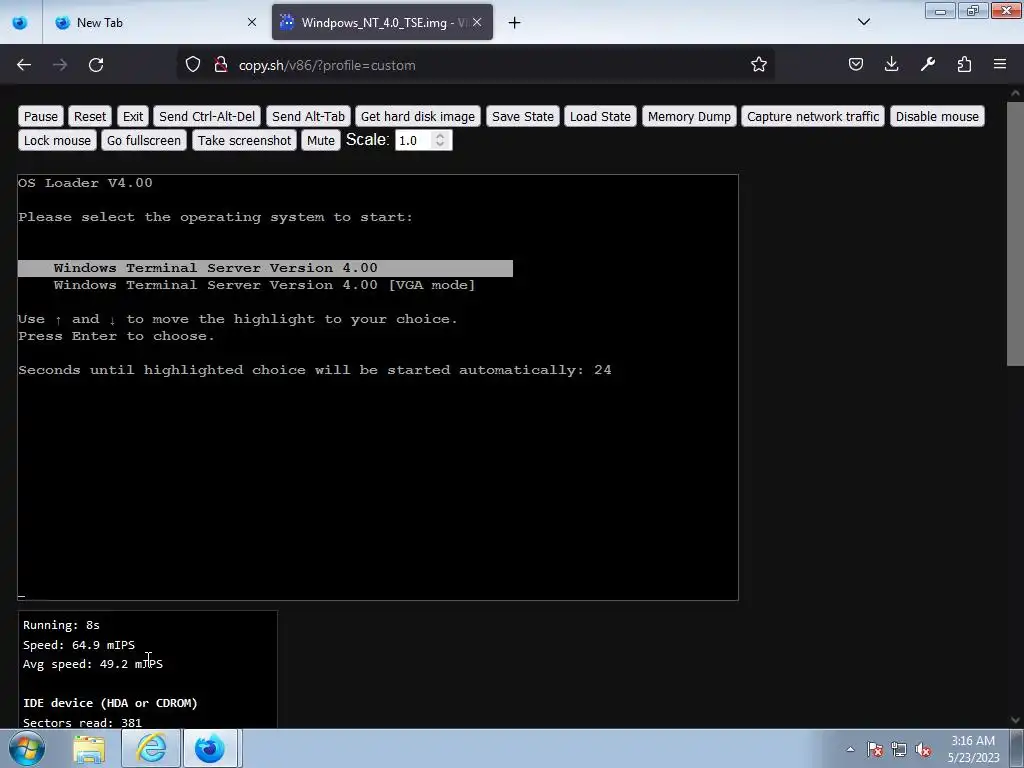Expand the list all tabs chevron
The height and width of the screenshot is (768, 1024).
pos(863,22)
